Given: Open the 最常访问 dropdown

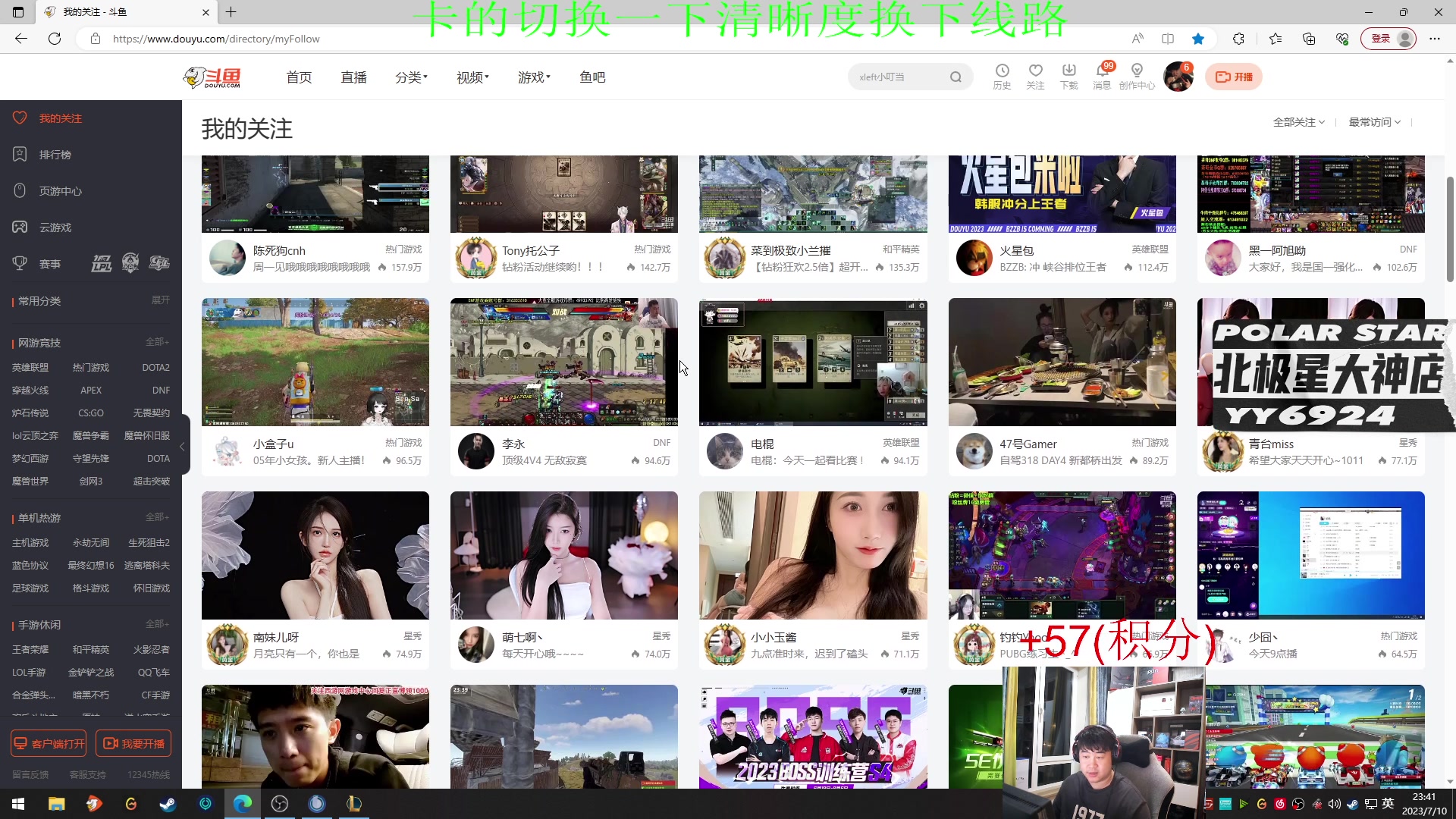Looking at the screenshot, I should (1375, 121).
